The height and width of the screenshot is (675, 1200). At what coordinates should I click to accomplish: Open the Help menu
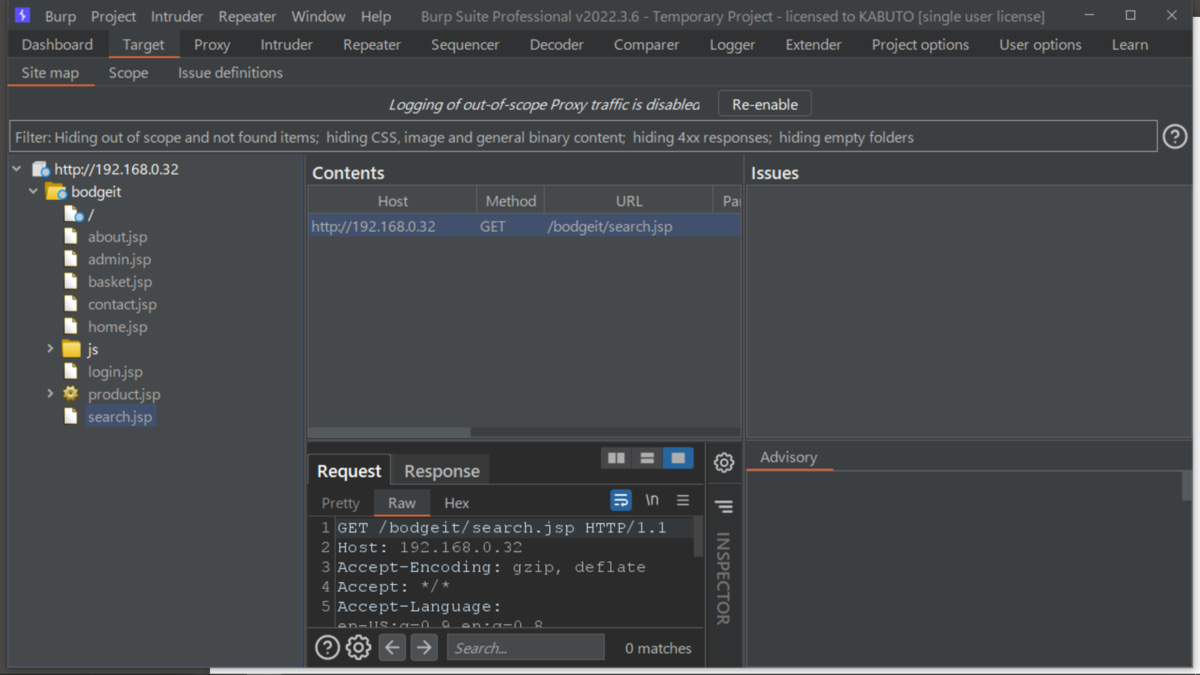(x=376, y=17)
